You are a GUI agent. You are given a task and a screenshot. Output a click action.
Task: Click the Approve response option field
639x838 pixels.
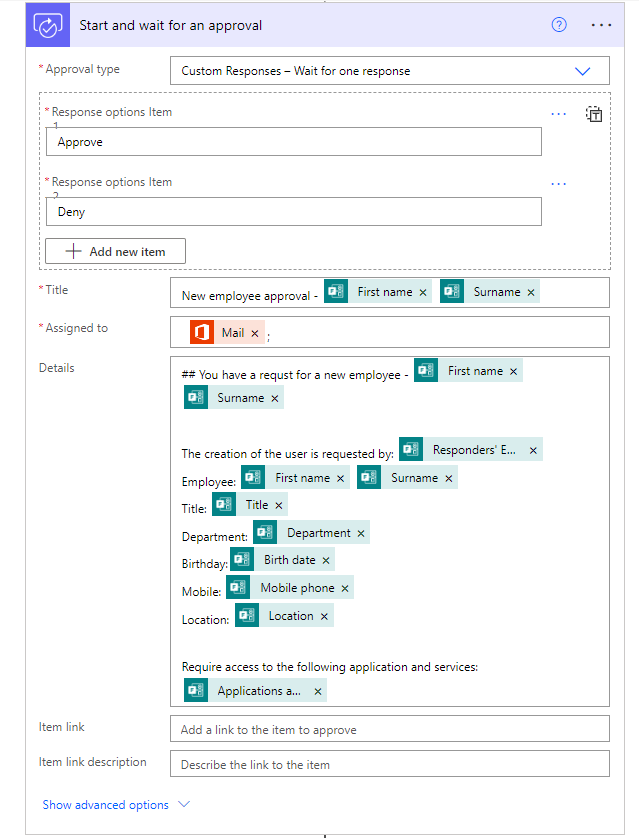pyautogui.click(x=294, y=142)
